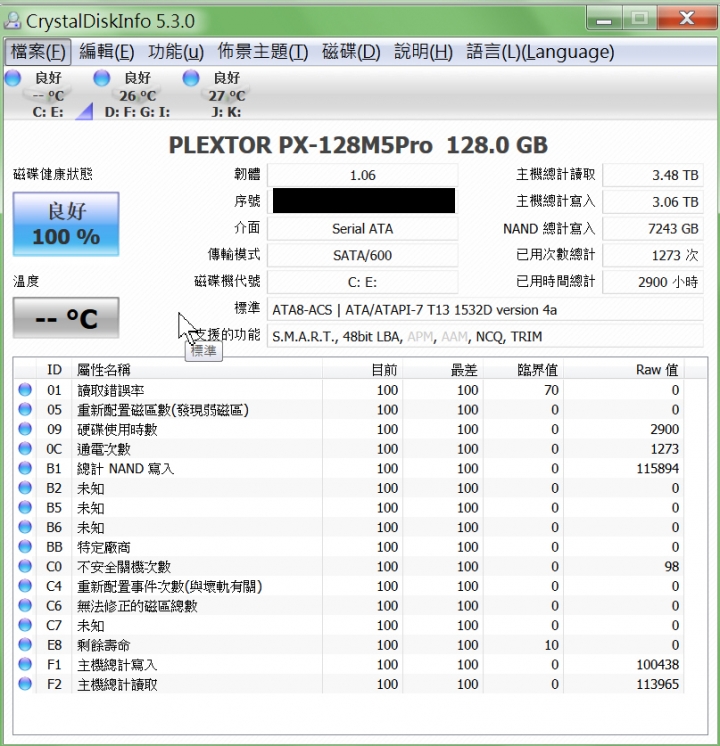The height and width of the screenshot is (746, 720).
Task: Click the threshold value 10 for 剩餘壽命
Action: tap(551, 645)
